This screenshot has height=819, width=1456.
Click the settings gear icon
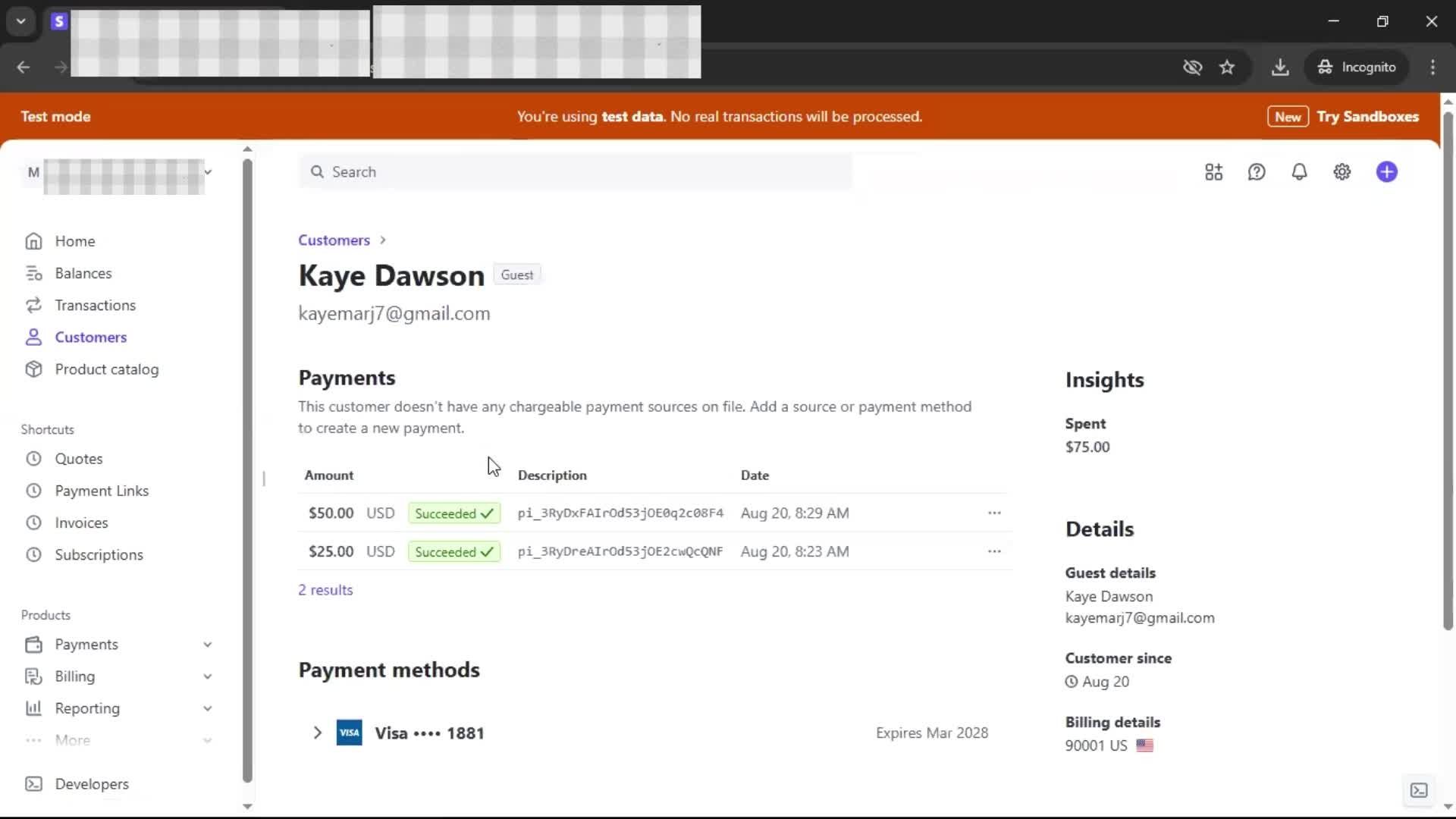1341,172
